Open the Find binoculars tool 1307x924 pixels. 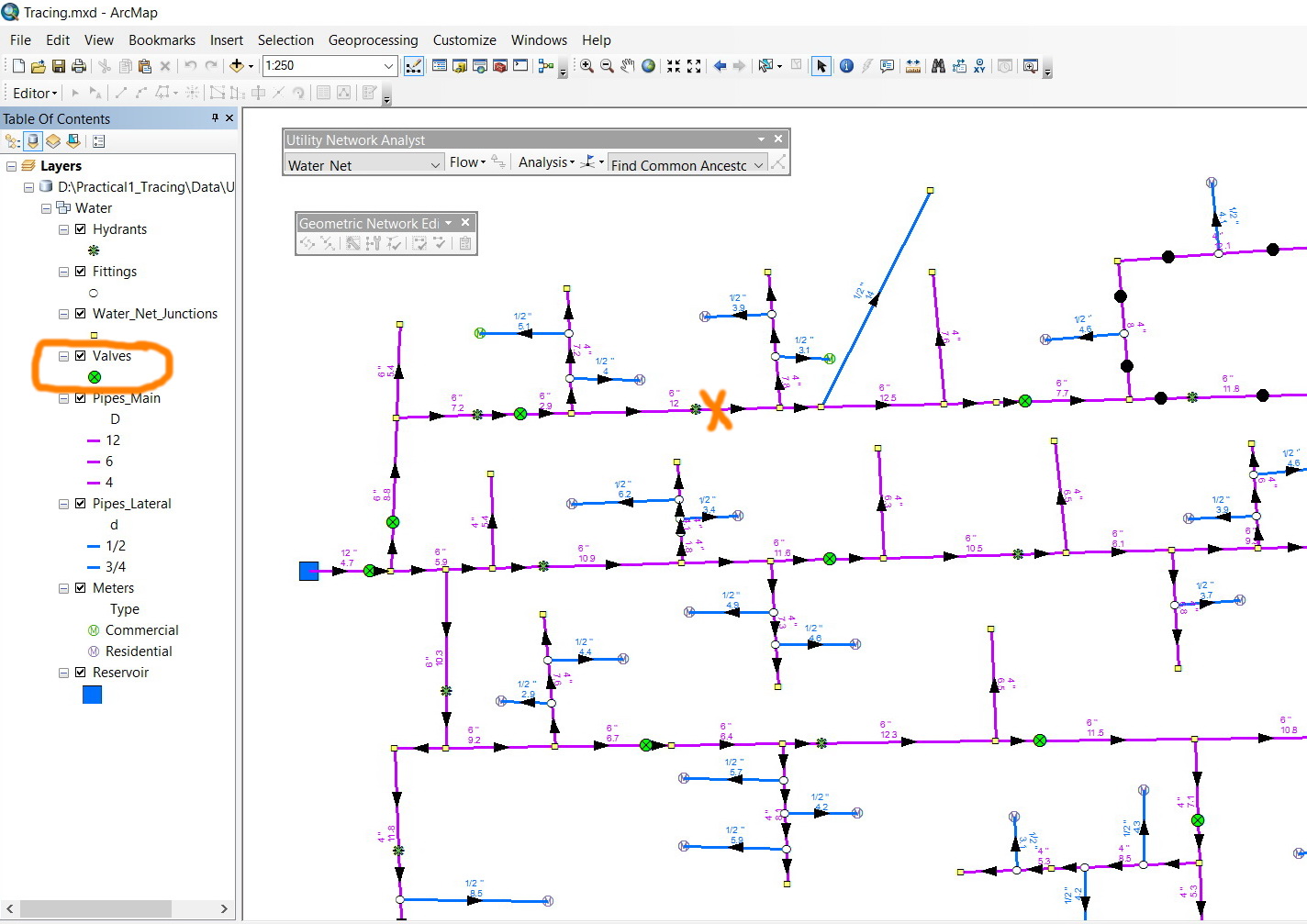(x=938, y=66)
